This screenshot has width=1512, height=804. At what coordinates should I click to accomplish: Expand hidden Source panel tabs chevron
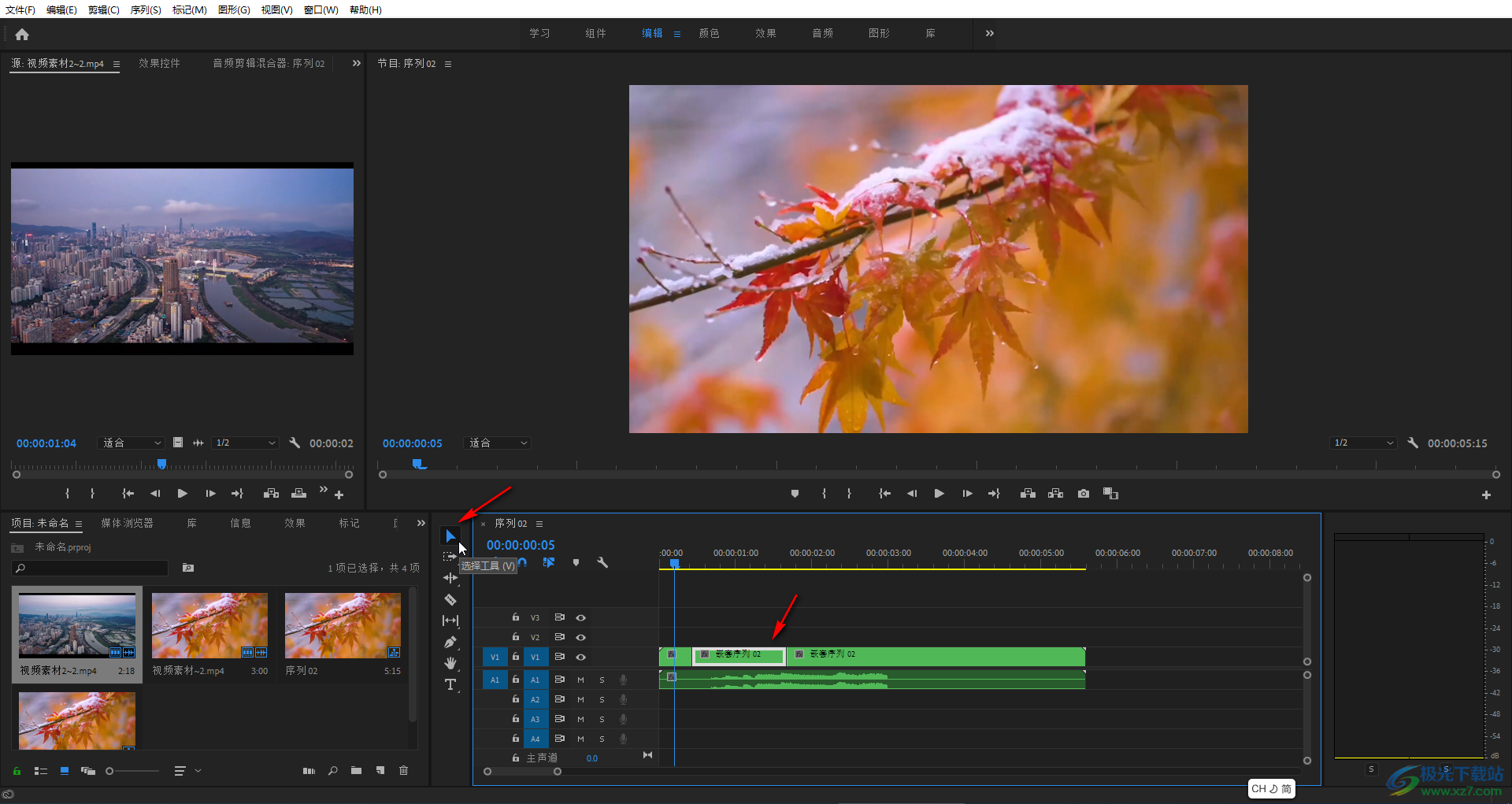(356, 63)
